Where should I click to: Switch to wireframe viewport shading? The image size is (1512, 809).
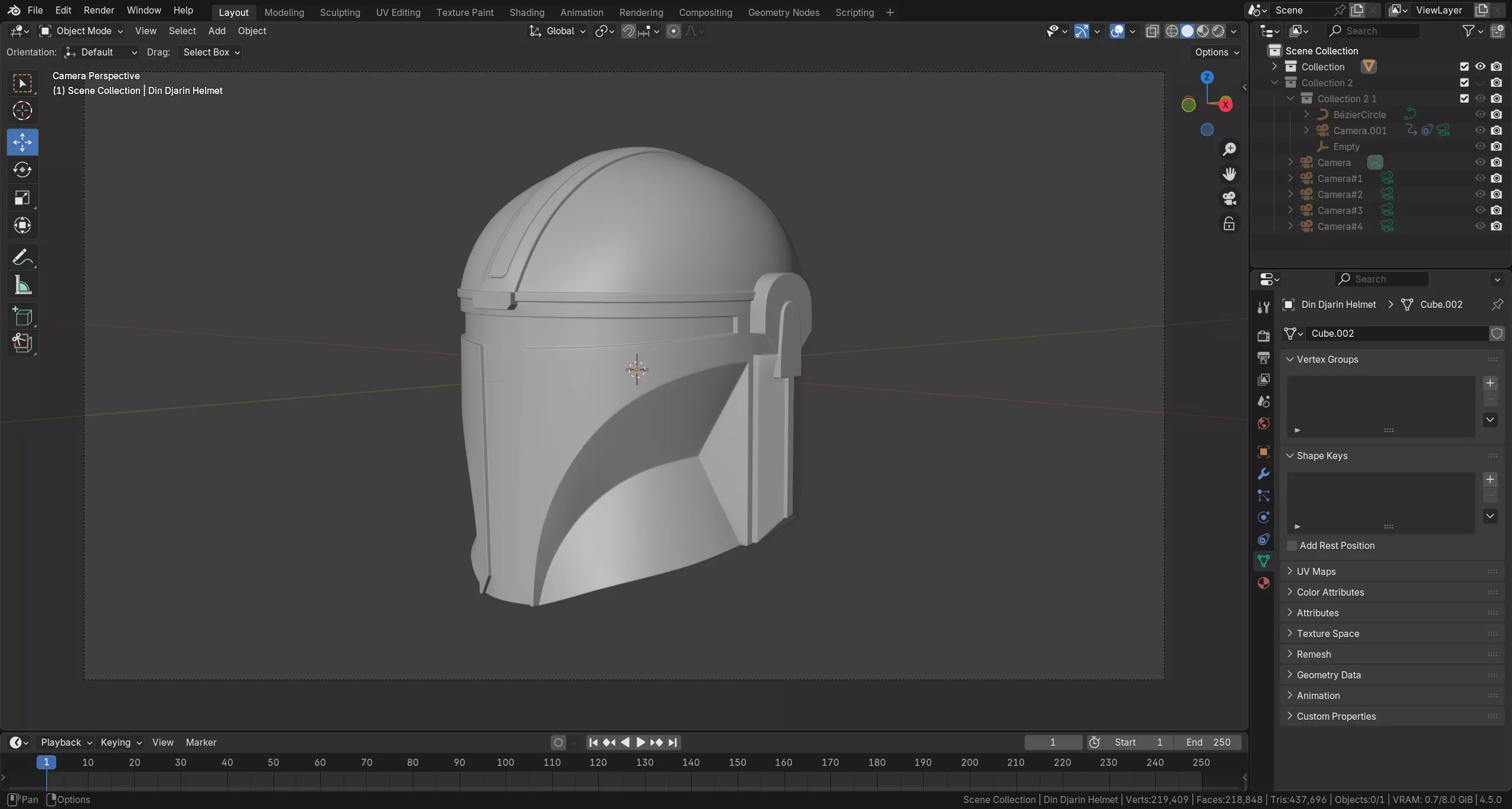click(x=1172, y=31)
